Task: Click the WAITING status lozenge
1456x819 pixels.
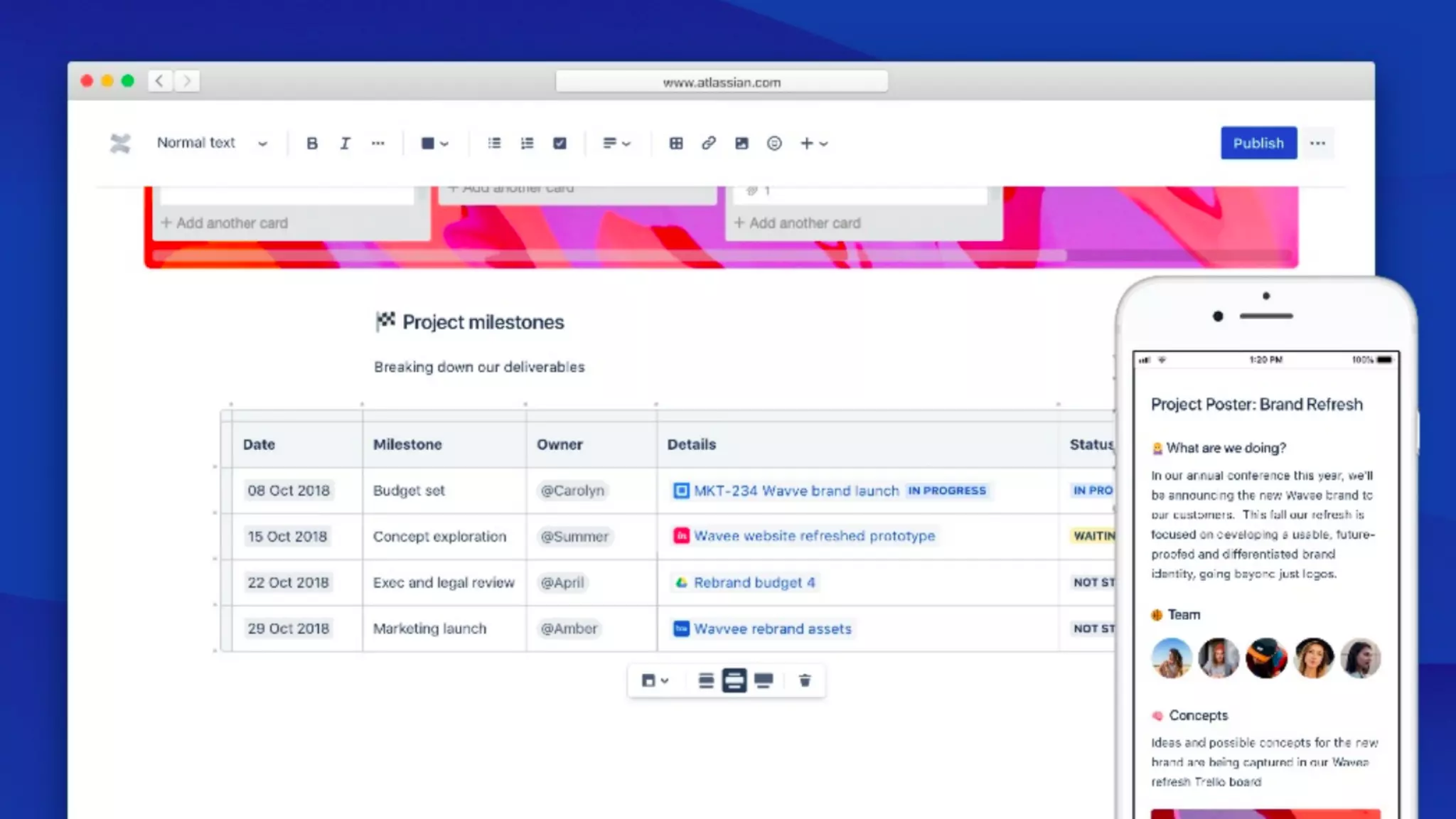Action: pos(1093,536)
